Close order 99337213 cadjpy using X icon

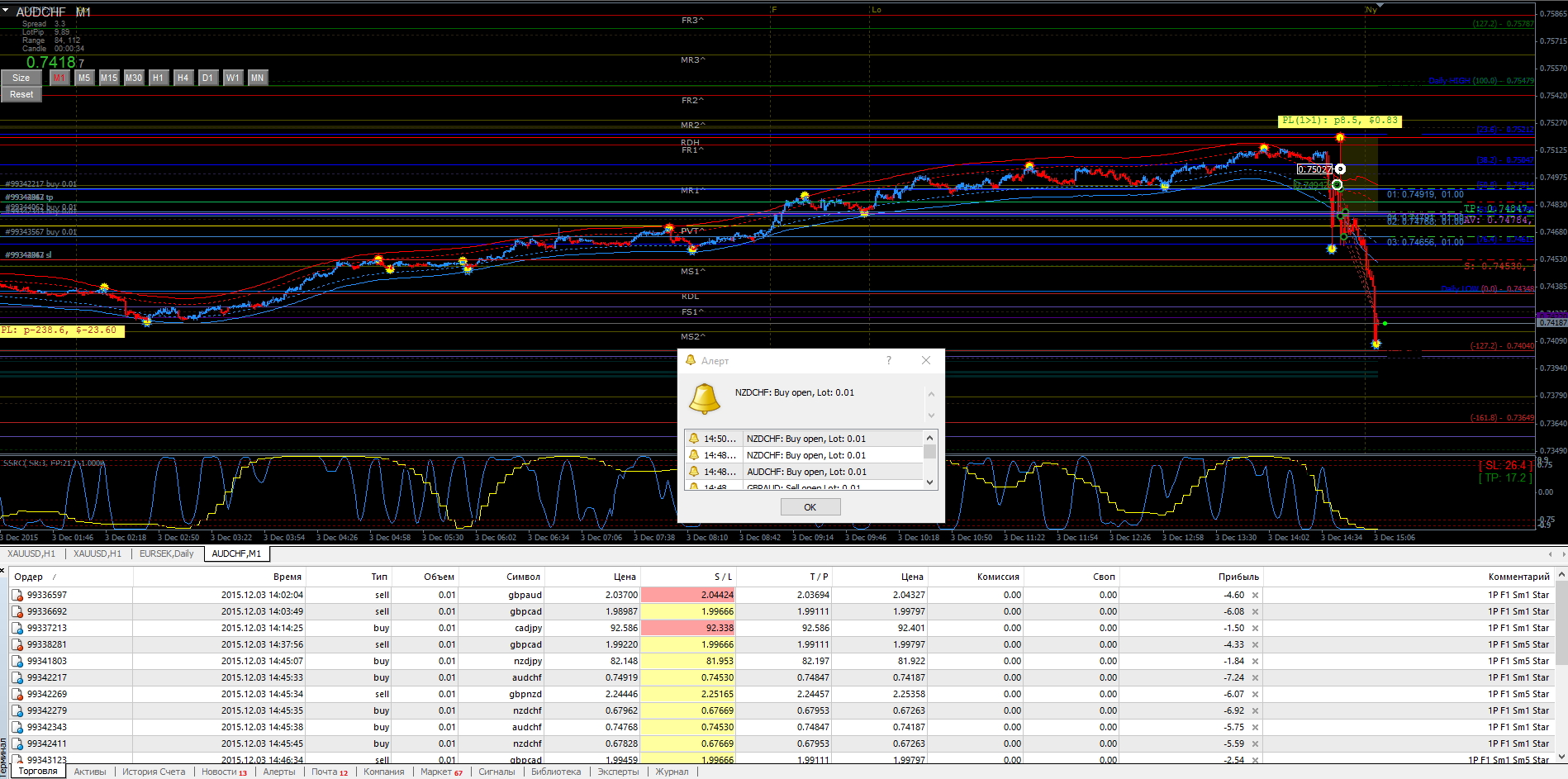pos(1255,629)
